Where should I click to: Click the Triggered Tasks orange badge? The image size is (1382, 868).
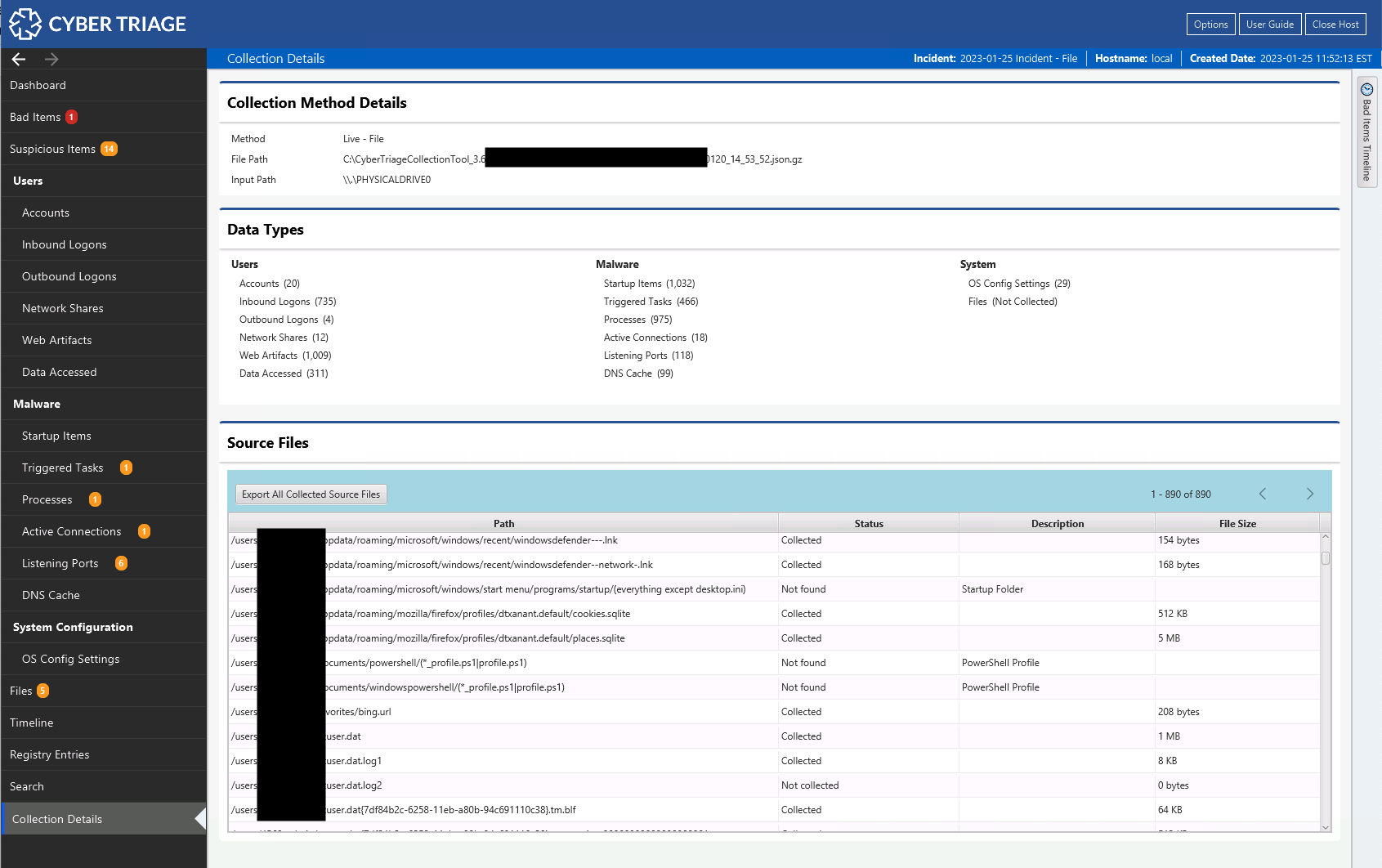[126, 468]
